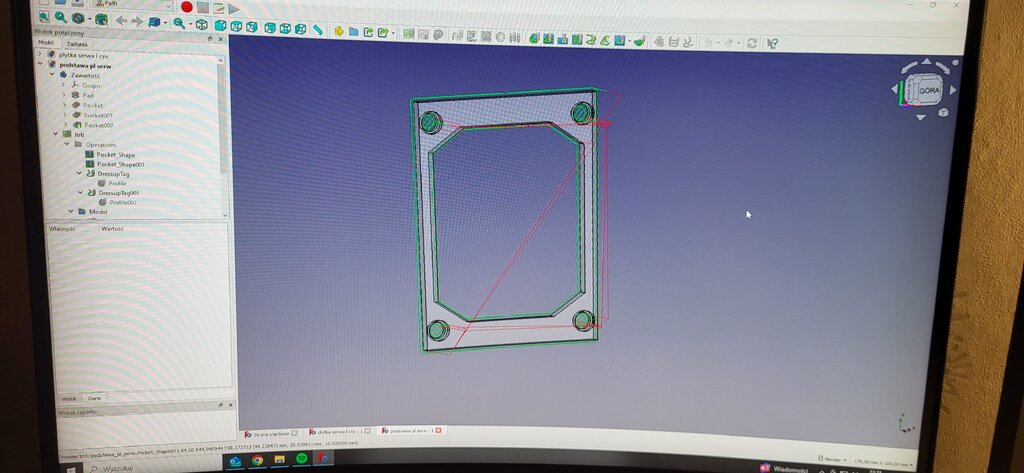Select the Pocket_Shape operation in tree
Screen dimensions: 1024x473
[x=115, y=155]
